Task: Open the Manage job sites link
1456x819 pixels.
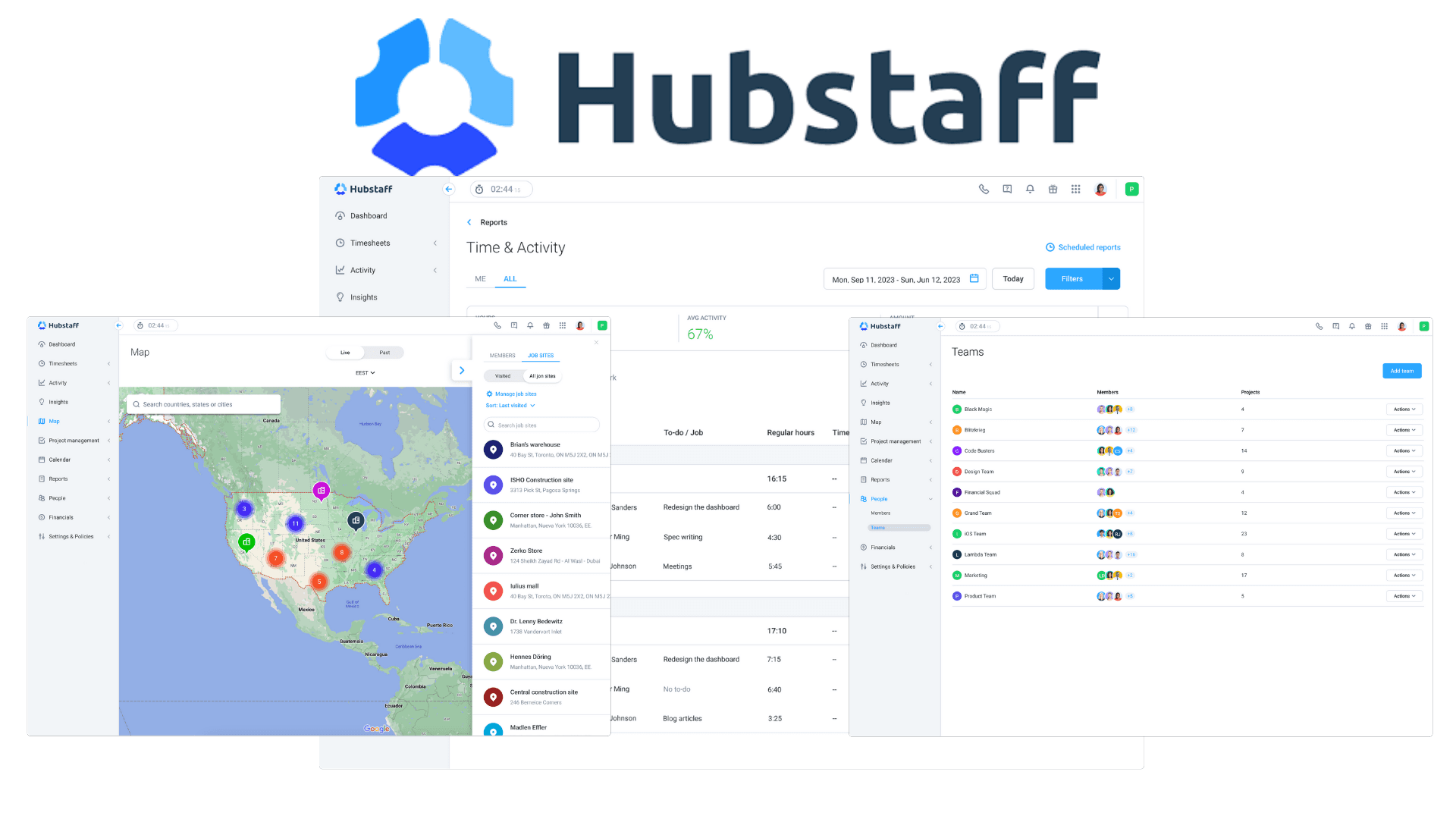Action: [511, 394]
